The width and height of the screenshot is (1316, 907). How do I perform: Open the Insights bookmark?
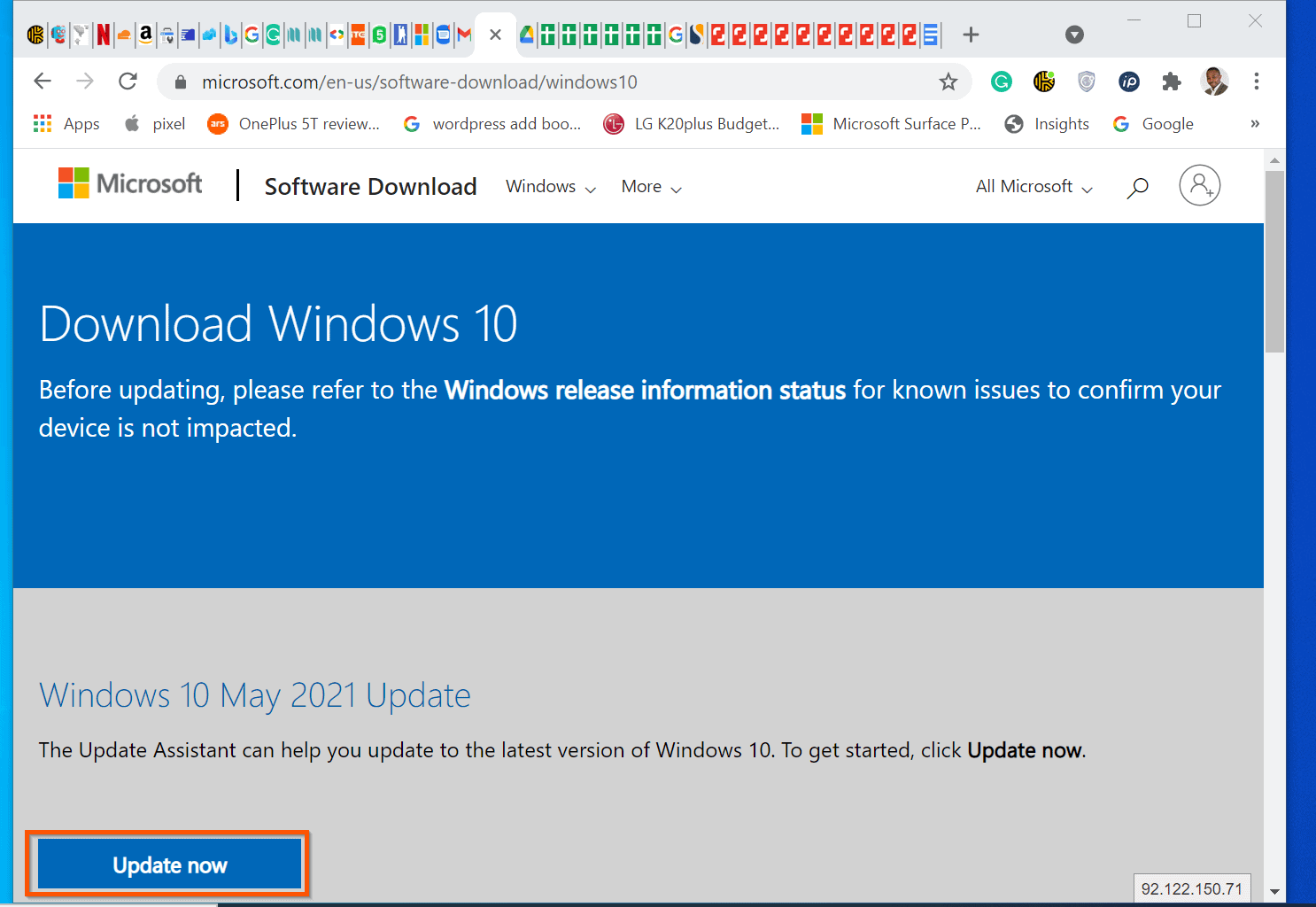pos(1047,124)
